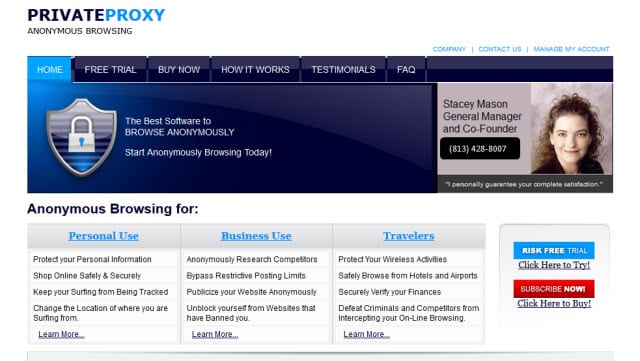Open the How It Works page
This screenshot has height=361, width=640.
255,70
